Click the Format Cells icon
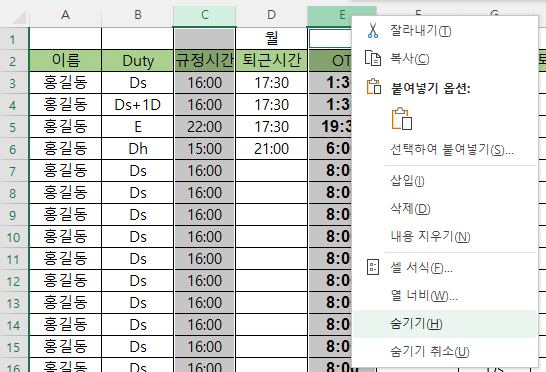 (x=373, y=268)
